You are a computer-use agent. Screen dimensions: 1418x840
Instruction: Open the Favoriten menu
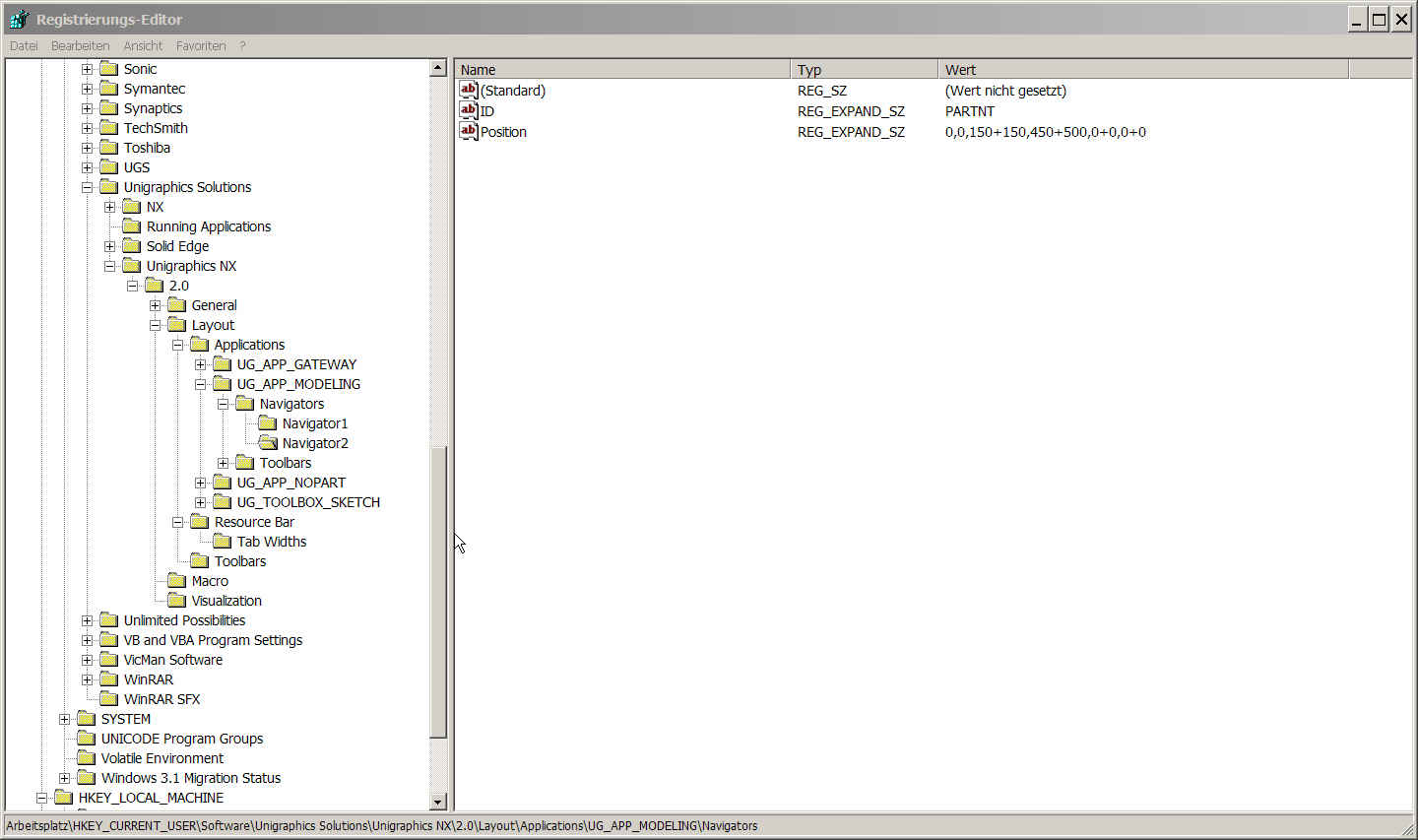201,45
